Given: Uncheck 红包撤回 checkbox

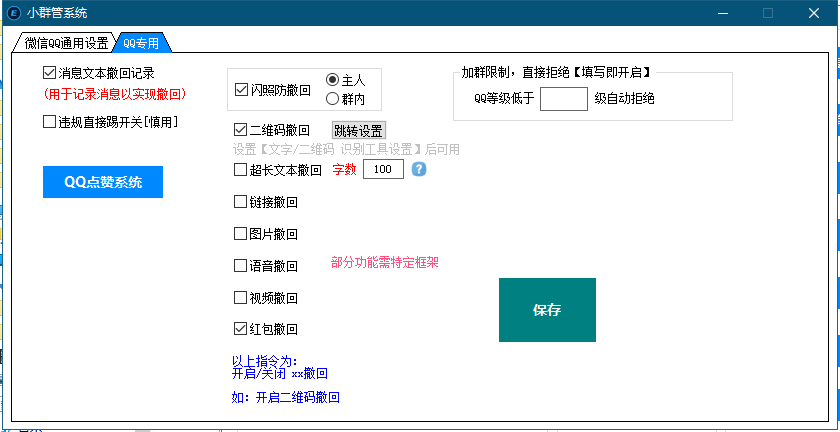Looking at the screenshot, I should [266, 329].
